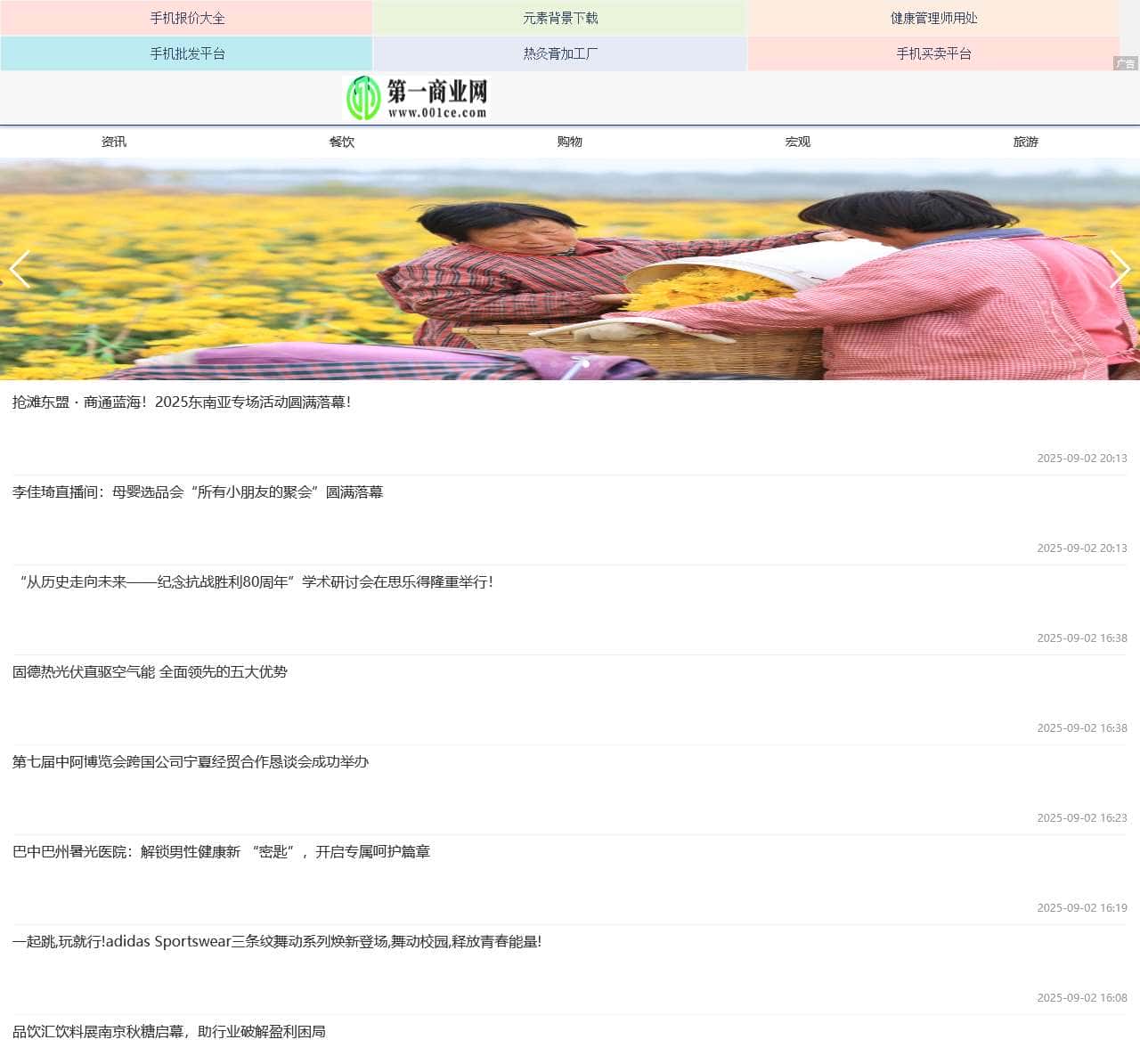Open the 手机批发平台 ad link
This screenshot has width=1140, height=1064.
click(x=187, y=53)
